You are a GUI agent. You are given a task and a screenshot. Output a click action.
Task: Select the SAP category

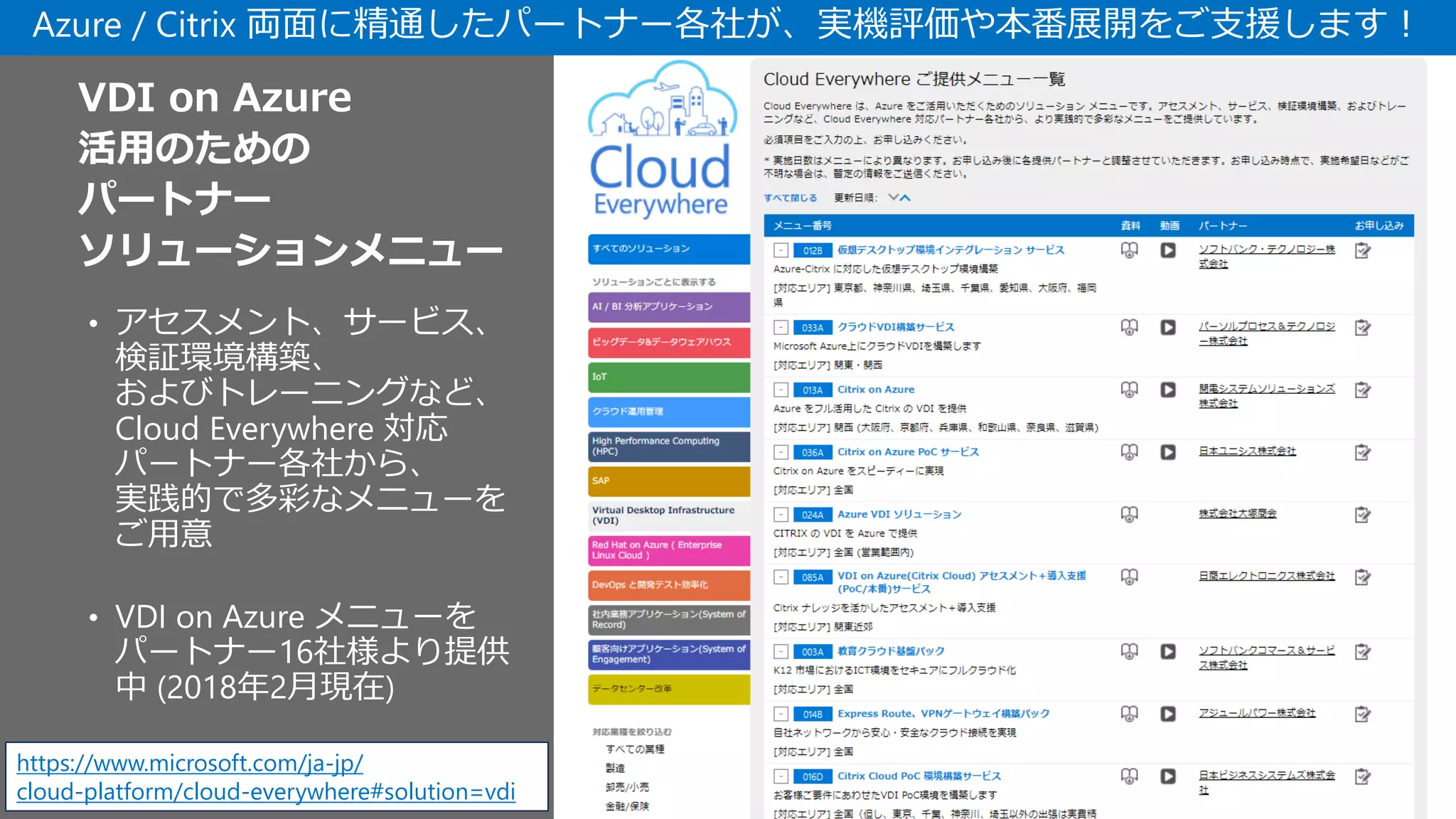(x=669, y=481)
